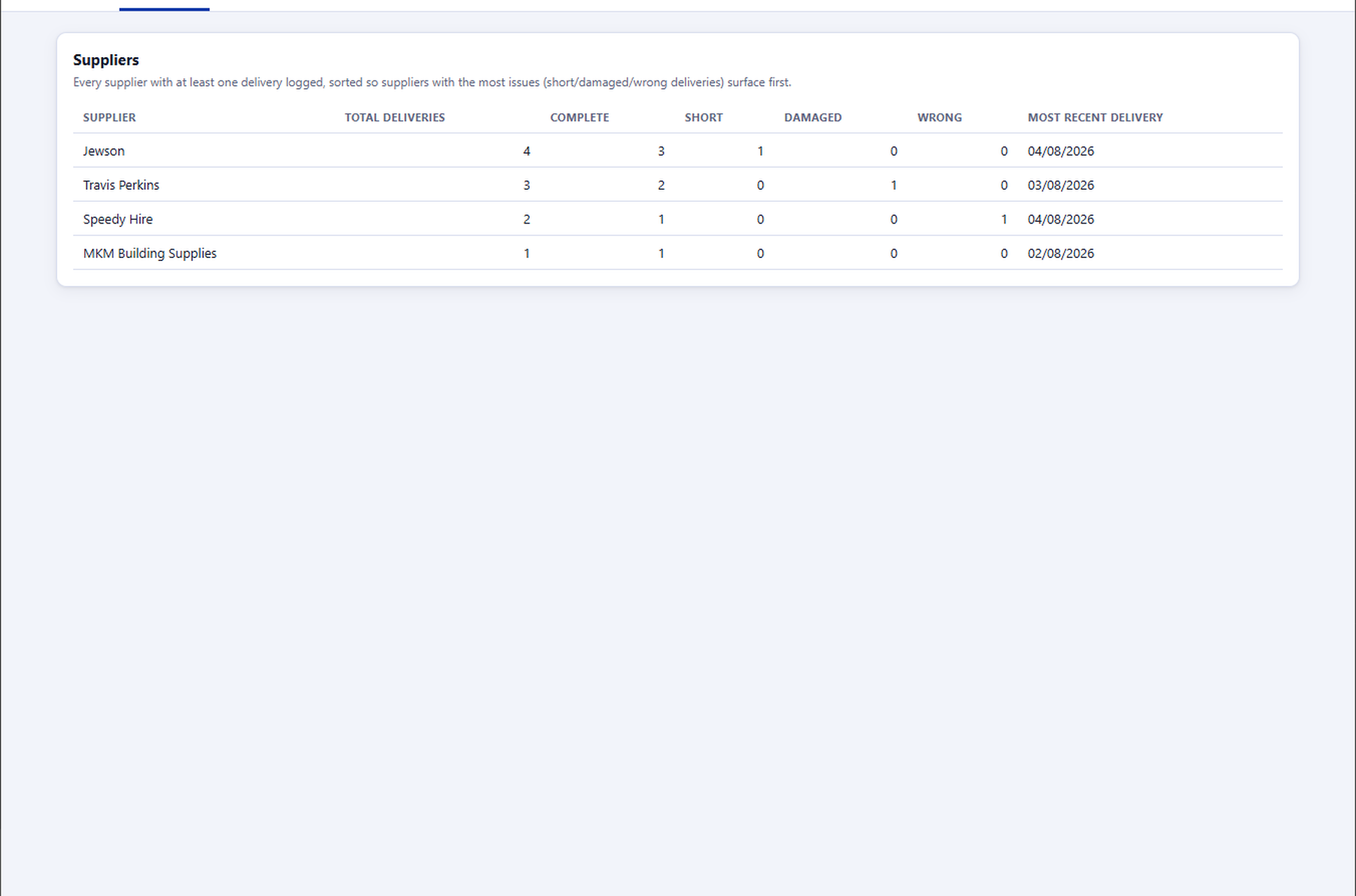The height and width of the screenshot is (896, 1356).
Task: Click the COMPLETE column header
Action: click(579, 117)
